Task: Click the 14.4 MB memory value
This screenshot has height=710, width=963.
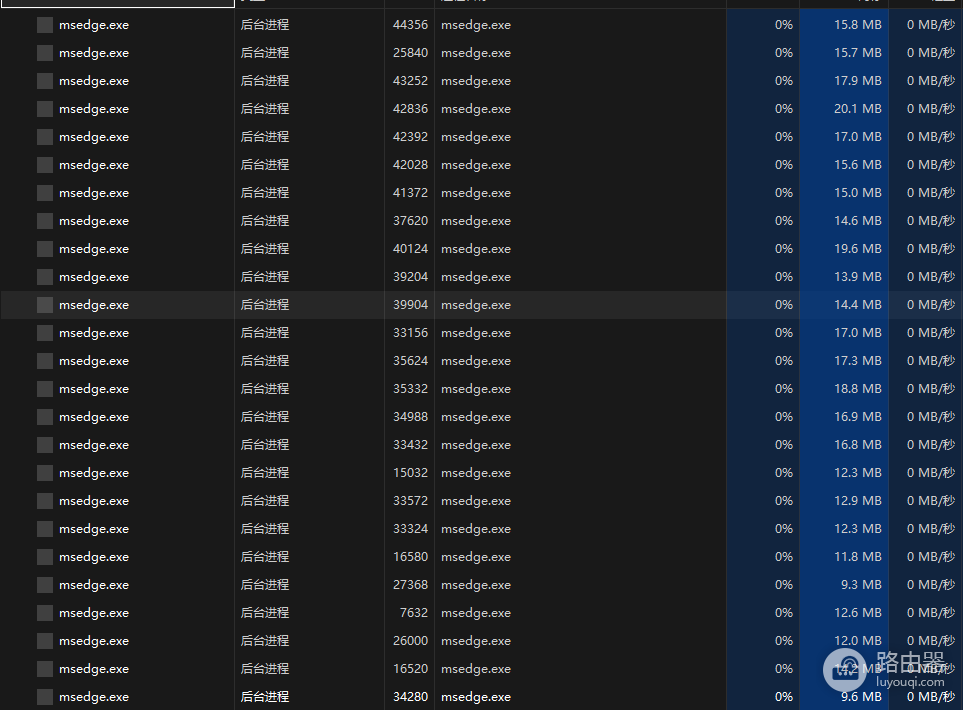Action: click(857, 305)
